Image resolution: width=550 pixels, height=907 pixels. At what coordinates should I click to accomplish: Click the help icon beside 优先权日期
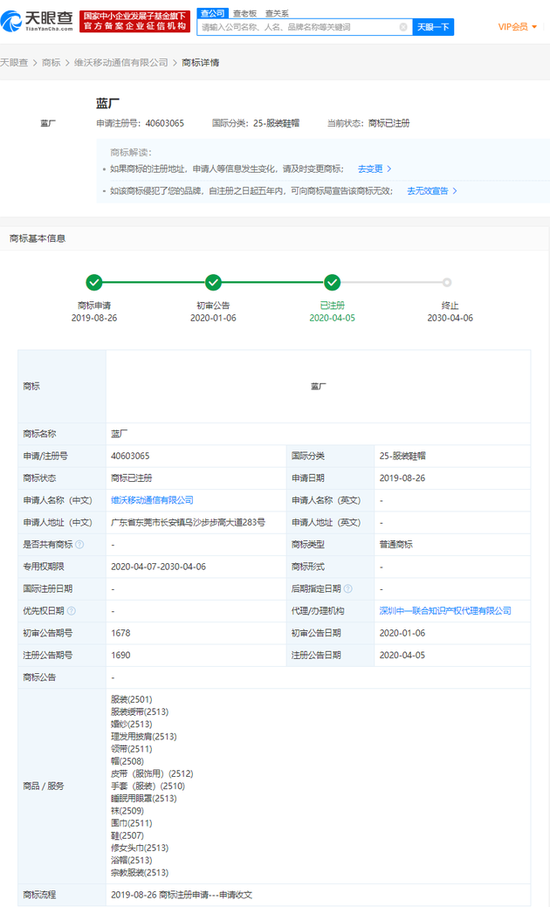(71, 611)
